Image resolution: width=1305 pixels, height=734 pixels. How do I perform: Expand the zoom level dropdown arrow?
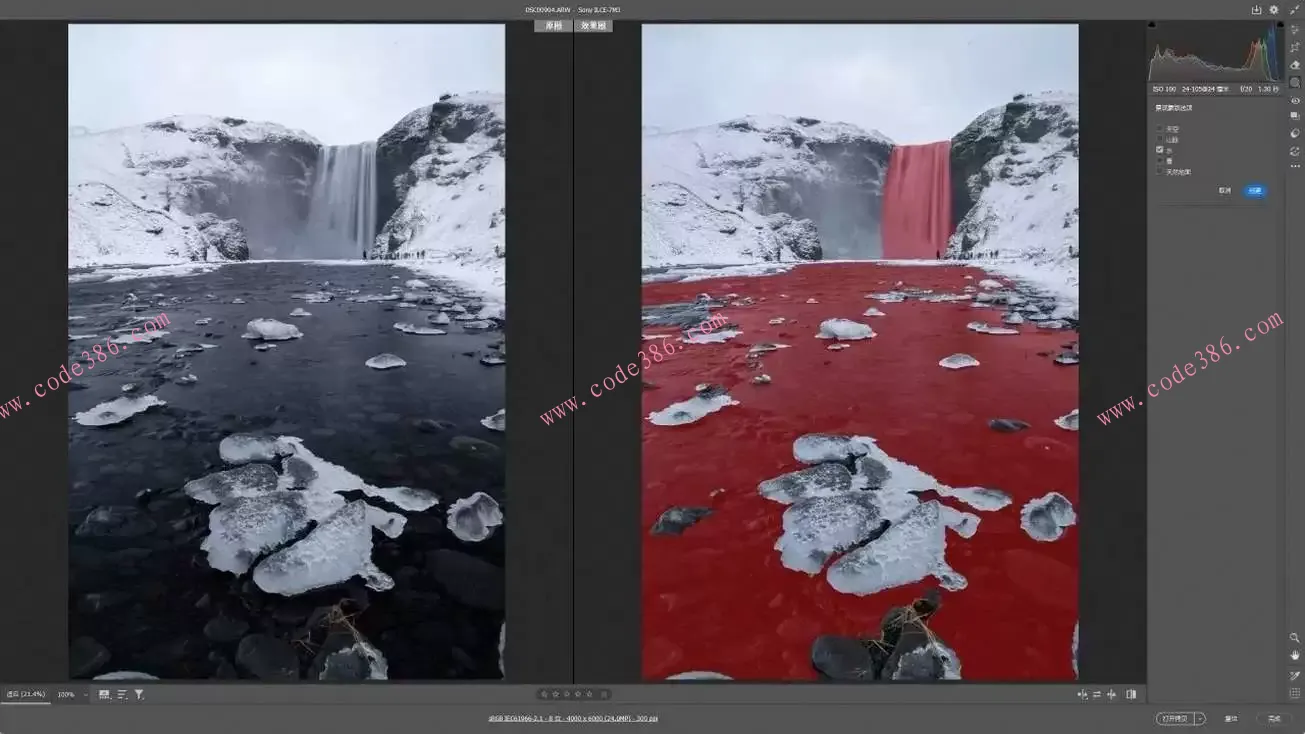[x=84, y=694]
